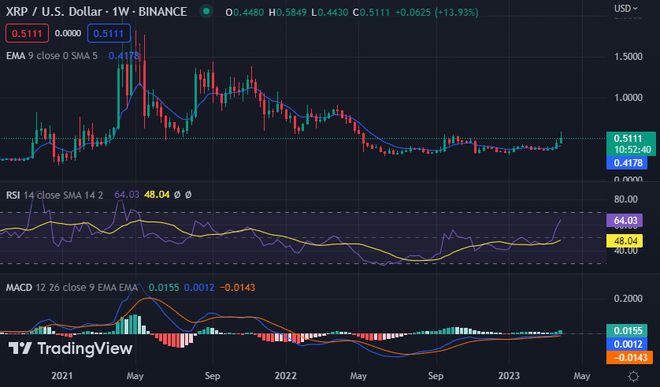The image size is (660, 387).
Task: Click the +0.0625 (+13.93%) change value
Action: (436, 13)
